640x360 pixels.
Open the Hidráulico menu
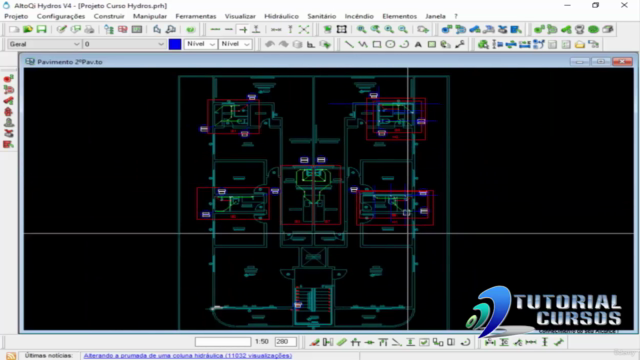[282, 16]
